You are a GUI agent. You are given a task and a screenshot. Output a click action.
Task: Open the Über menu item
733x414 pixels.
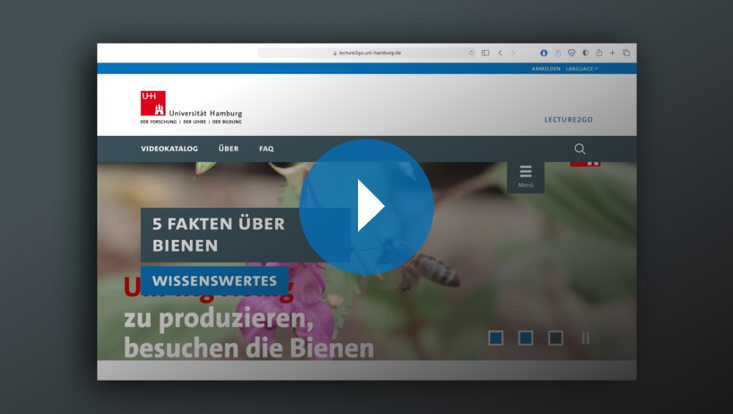click(x=228, y=149)
